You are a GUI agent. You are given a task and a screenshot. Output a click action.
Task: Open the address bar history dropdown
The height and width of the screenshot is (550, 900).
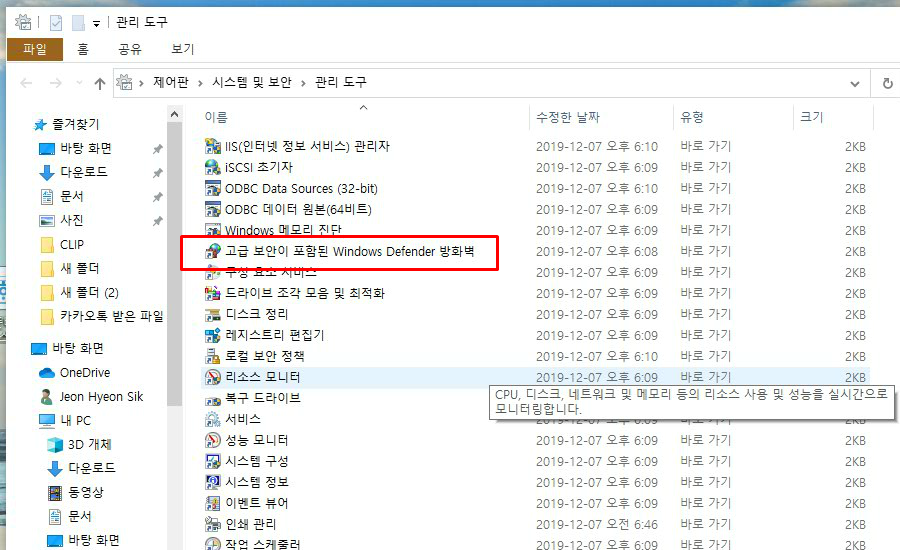coord(855,84)
